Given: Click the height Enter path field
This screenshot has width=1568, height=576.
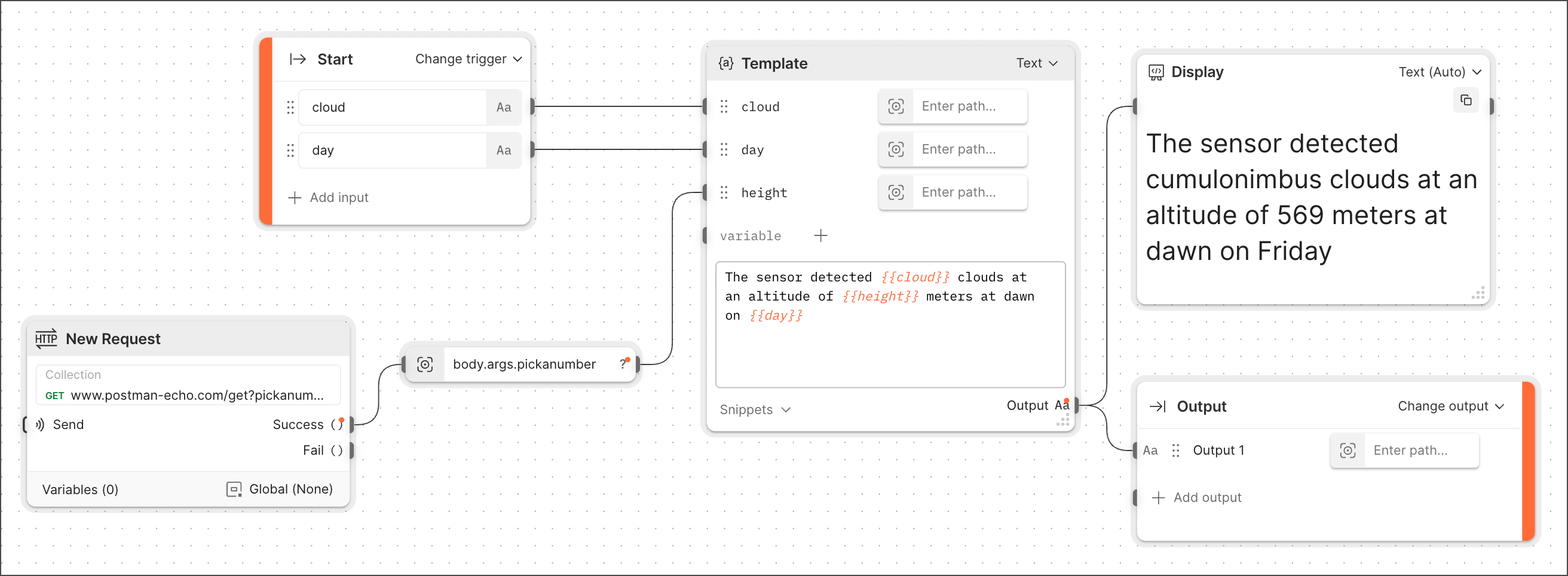Looking at the screenshot, I should tap(969, 192).
